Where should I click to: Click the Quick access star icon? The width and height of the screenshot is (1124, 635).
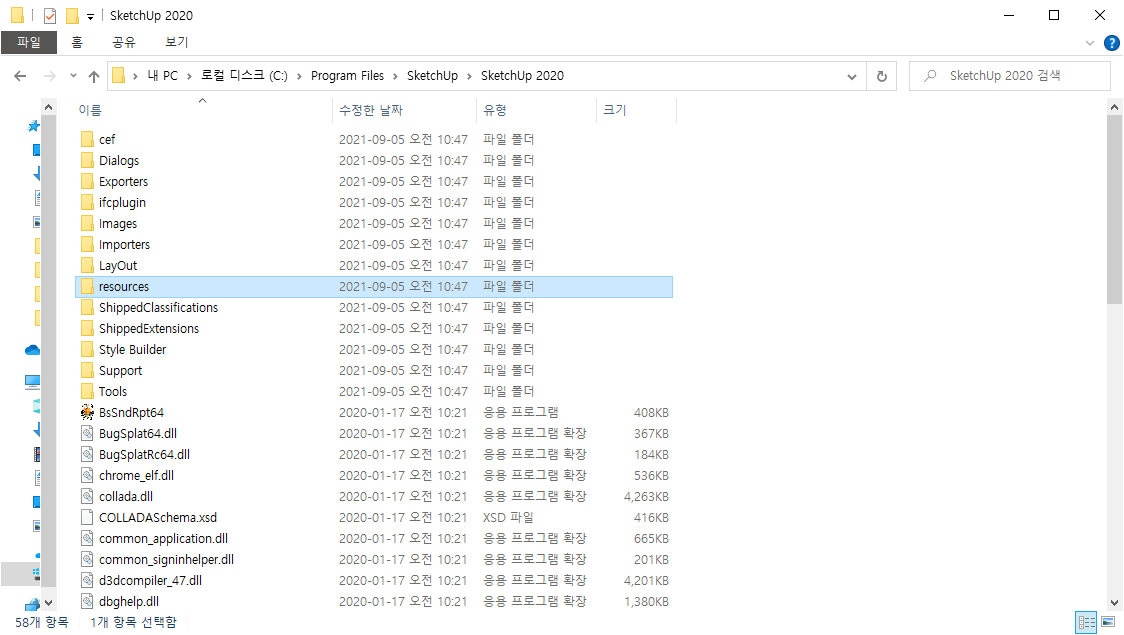point(34,126)
